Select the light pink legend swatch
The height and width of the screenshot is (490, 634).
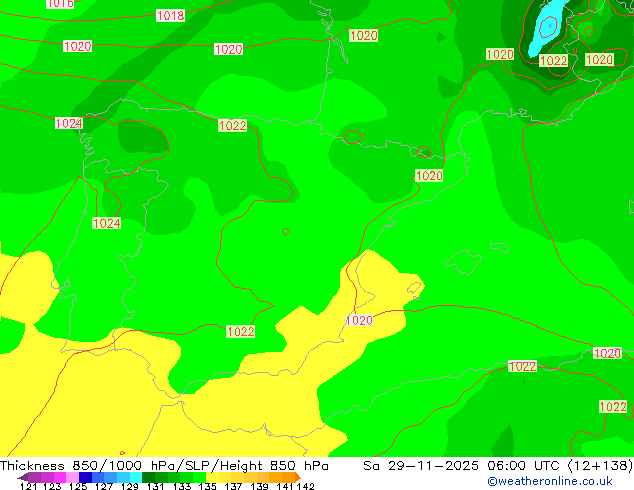pyautogui.click(x=72, y=477)
